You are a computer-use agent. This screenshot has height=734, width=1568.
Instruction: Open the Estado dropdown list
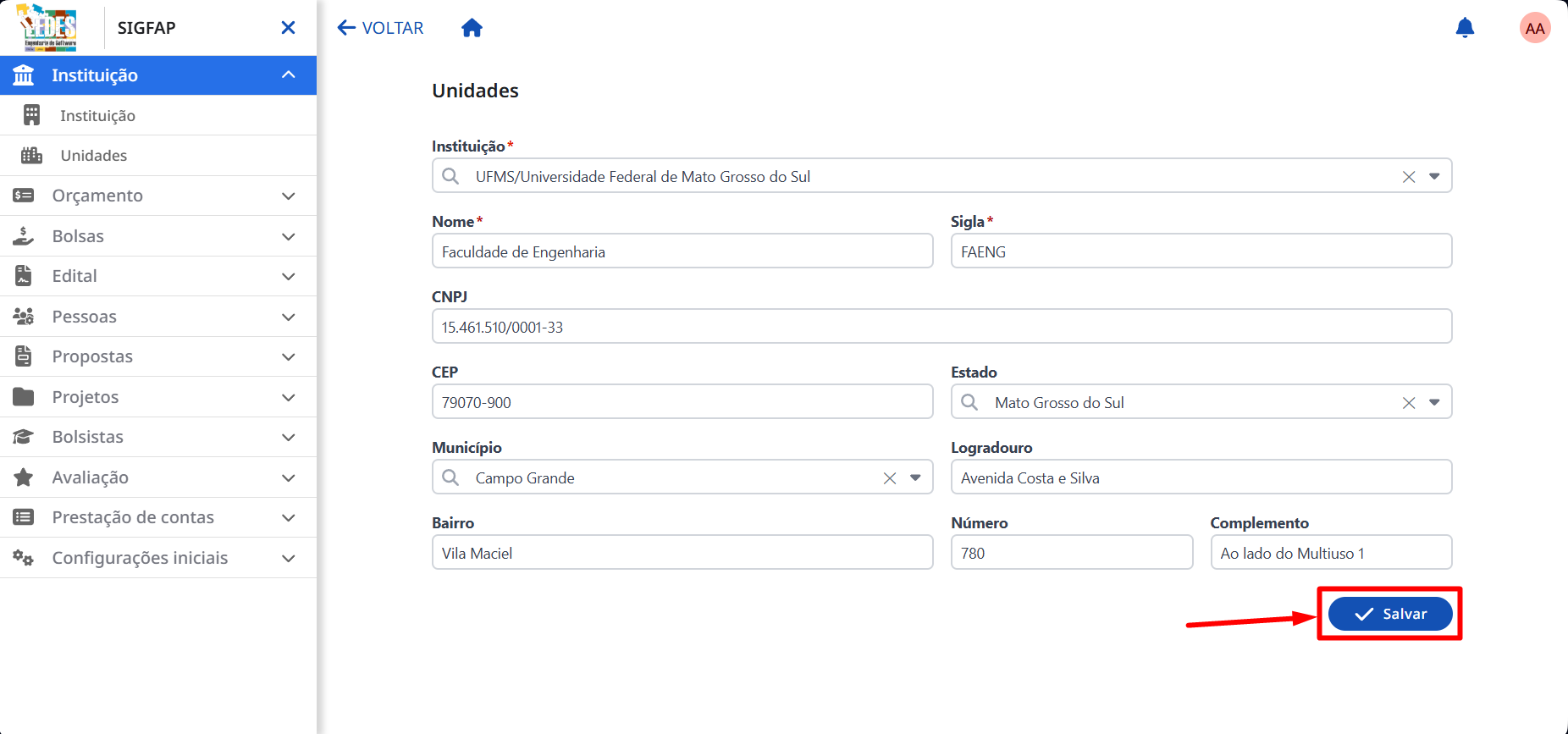(1434, 402)
